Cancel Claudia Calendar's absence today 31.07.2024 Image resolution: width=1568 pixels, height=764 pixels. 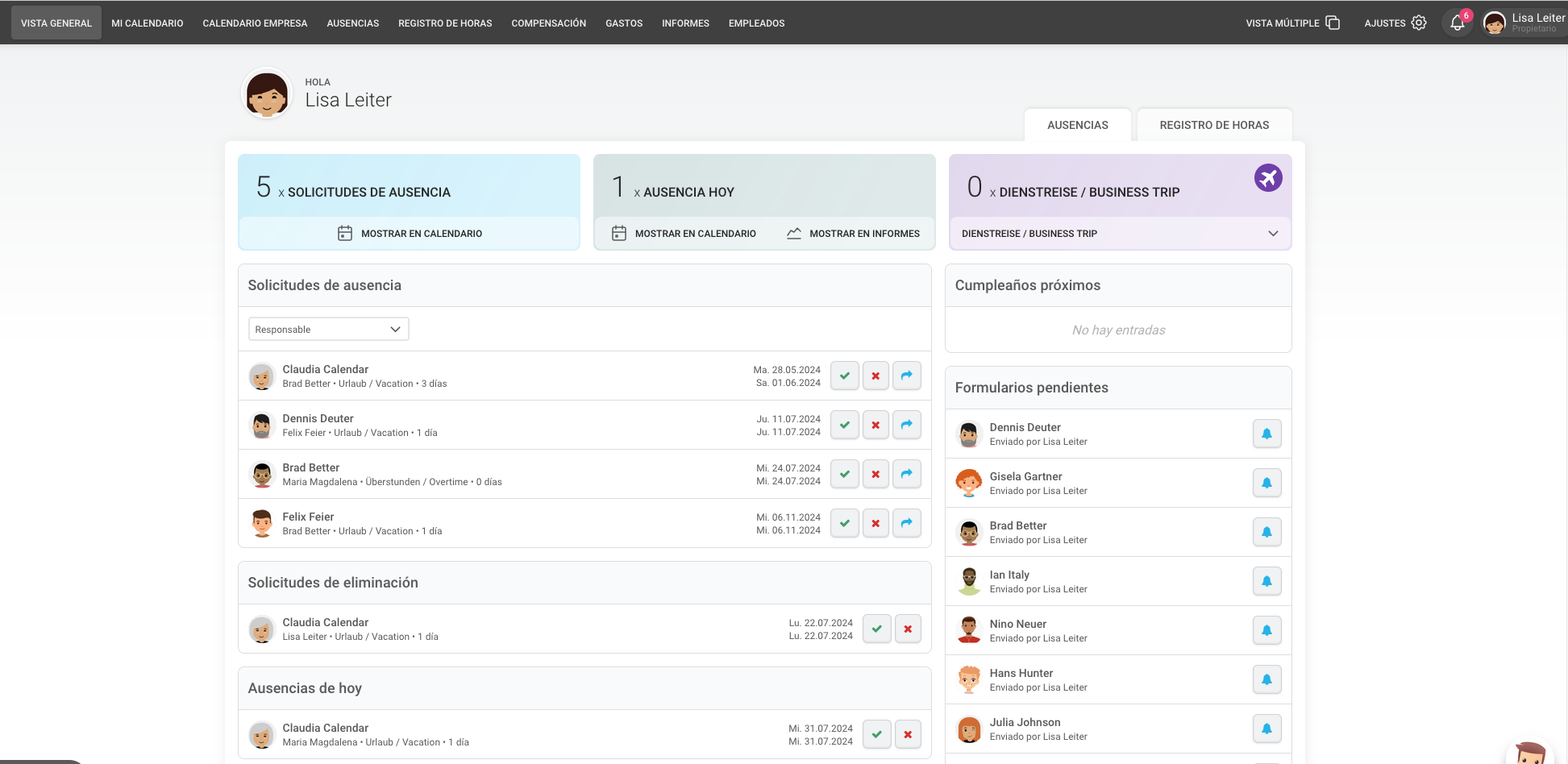[x=908, y=734]
